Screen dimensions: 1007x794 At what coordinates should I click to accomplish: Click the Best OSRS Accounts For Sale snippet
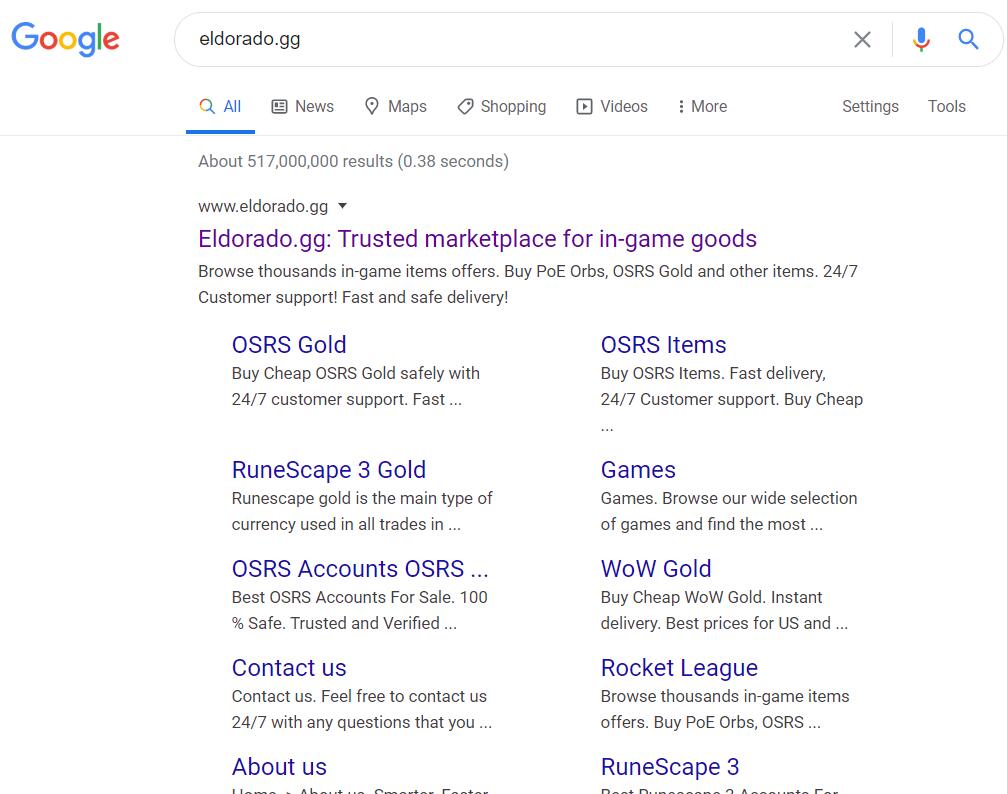coord(360,610)
